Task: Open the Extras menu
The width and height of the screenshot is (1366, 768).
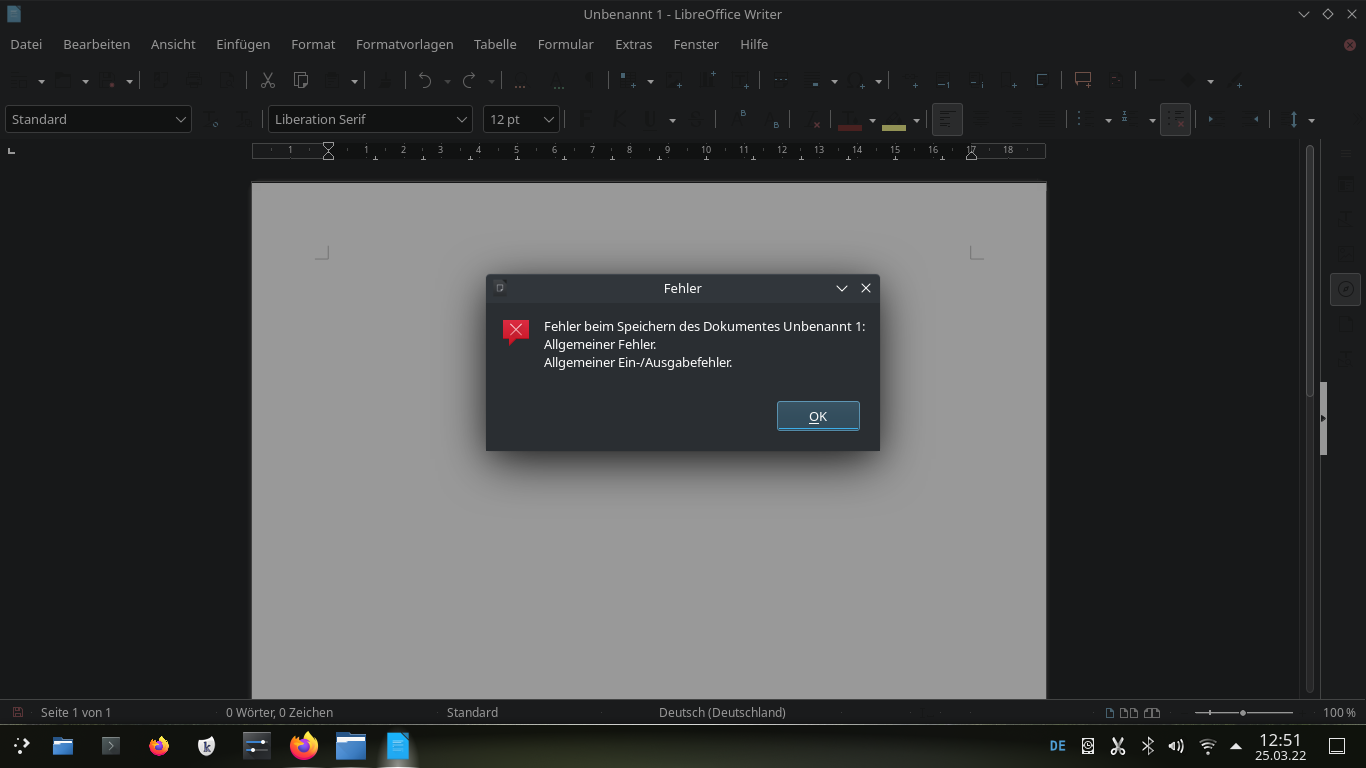Action: click(x=633, y=44)
